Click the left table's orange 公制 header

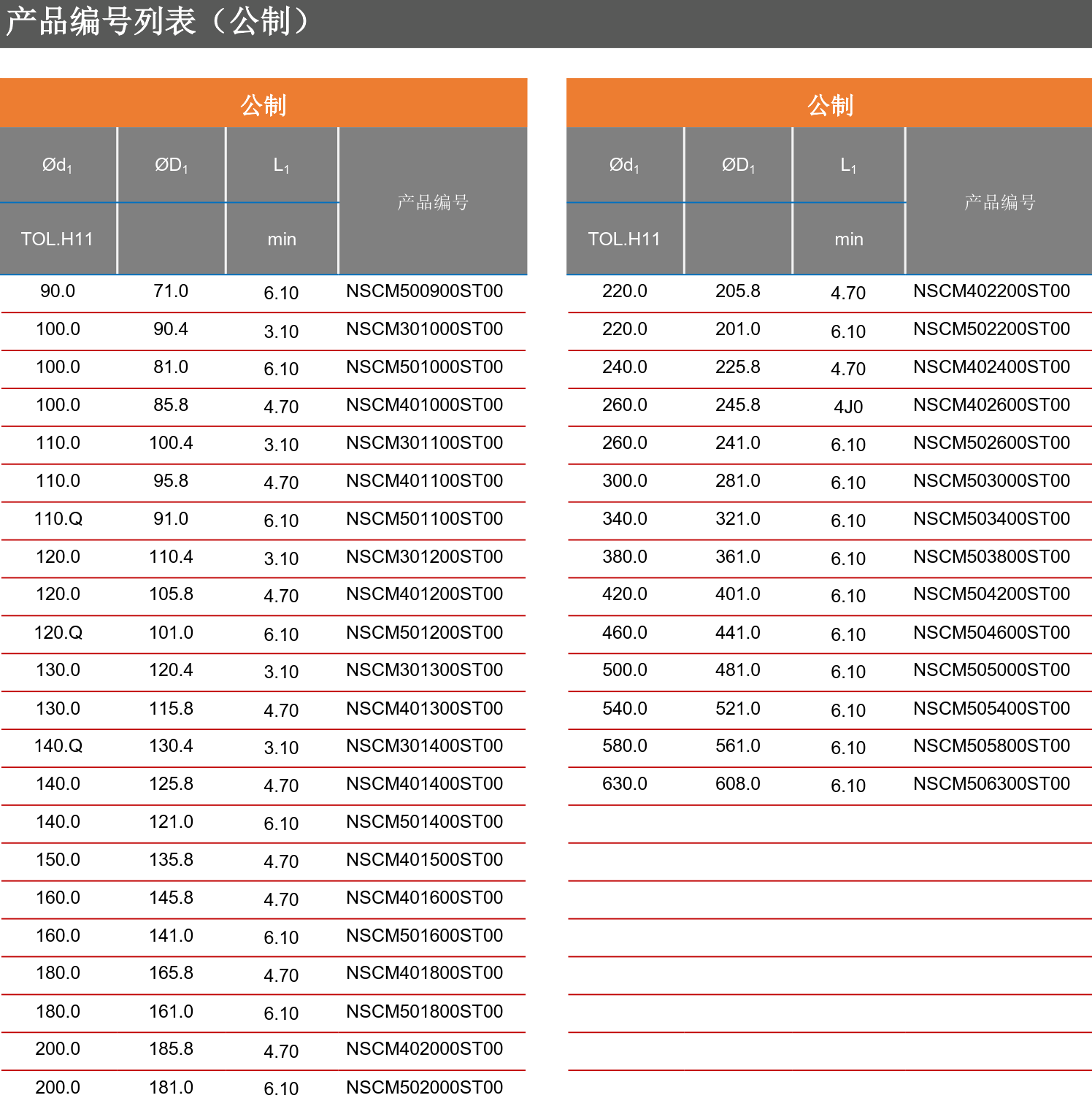tap(264, 105)
